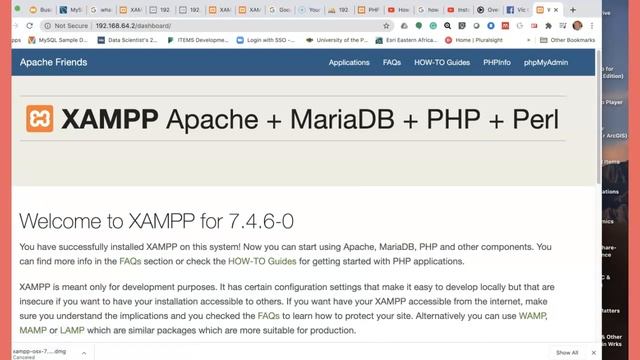
Task: Follow the LAMP link
Action: click(x=72, y=330)
